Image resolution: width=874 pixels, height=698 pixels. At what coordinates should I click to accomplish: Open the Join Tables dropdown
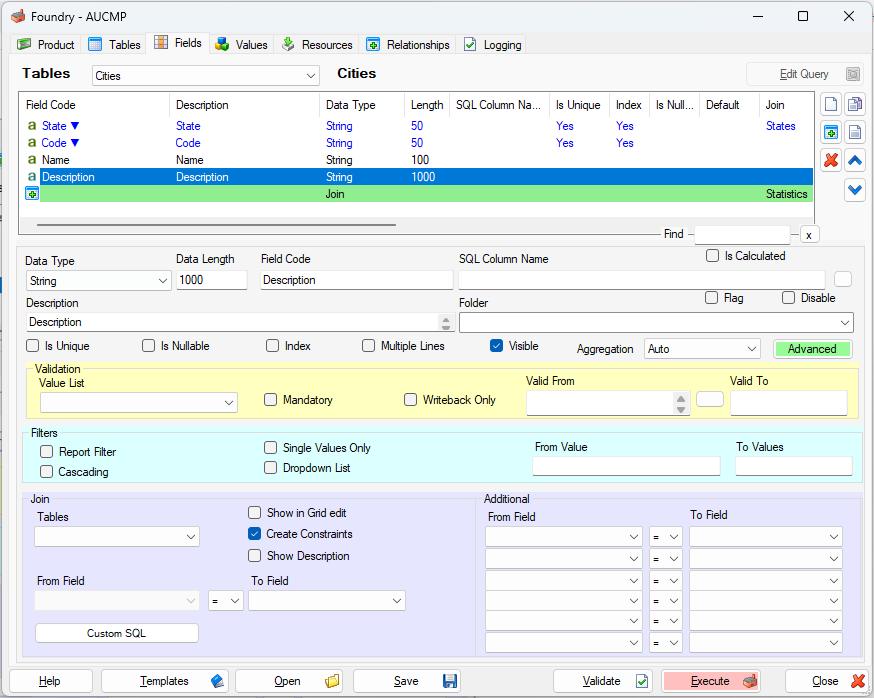click(117, 536)
